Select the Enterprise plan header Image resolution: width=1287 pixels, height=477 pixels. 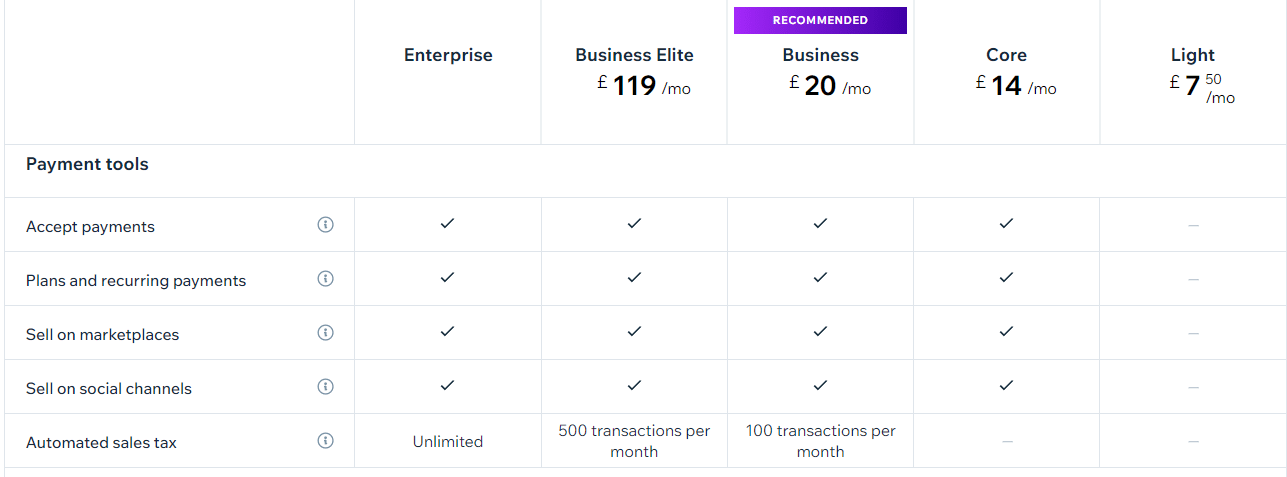click(448, 55)
